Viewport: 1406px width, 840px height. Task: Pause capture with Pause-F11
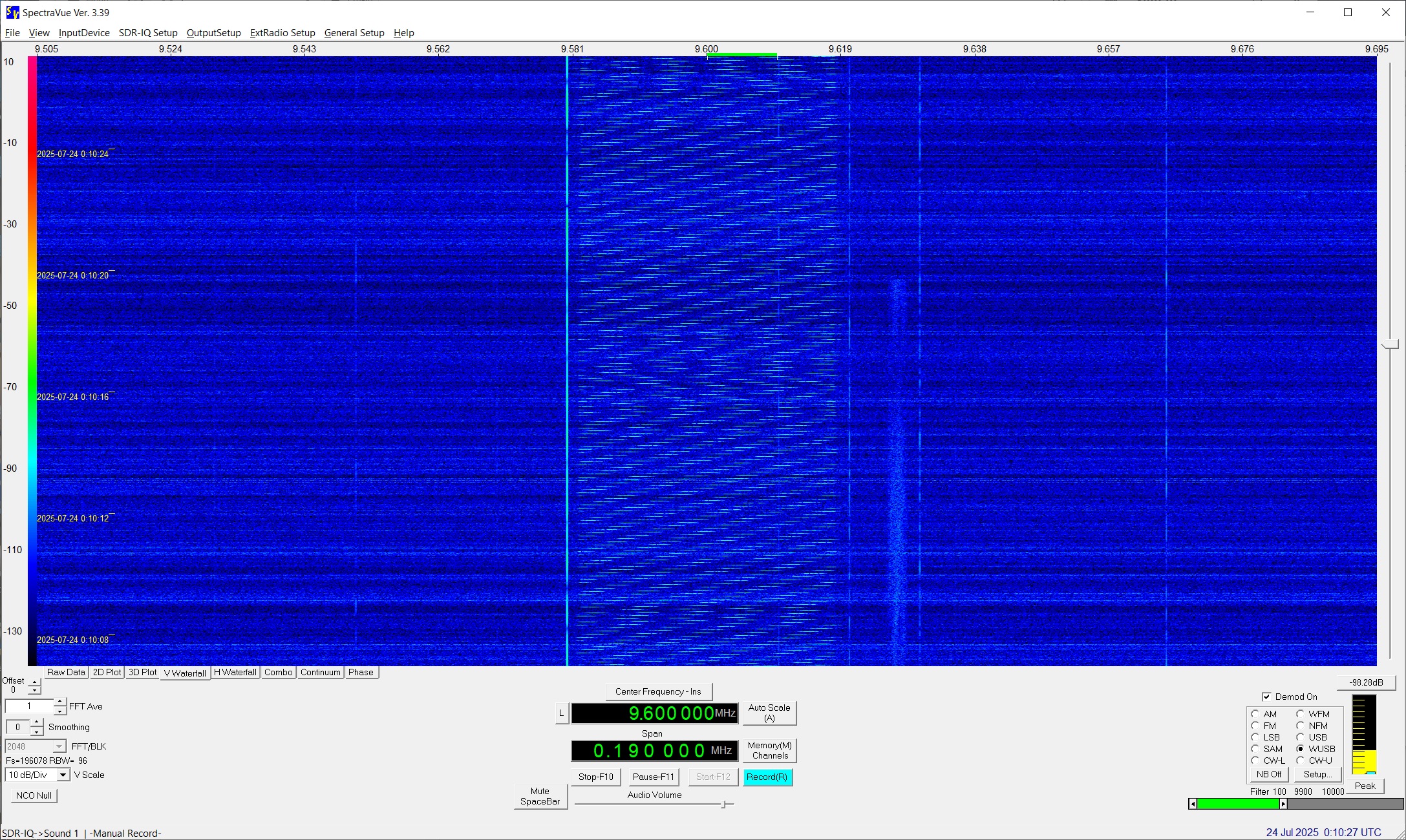tap(654, 777)
